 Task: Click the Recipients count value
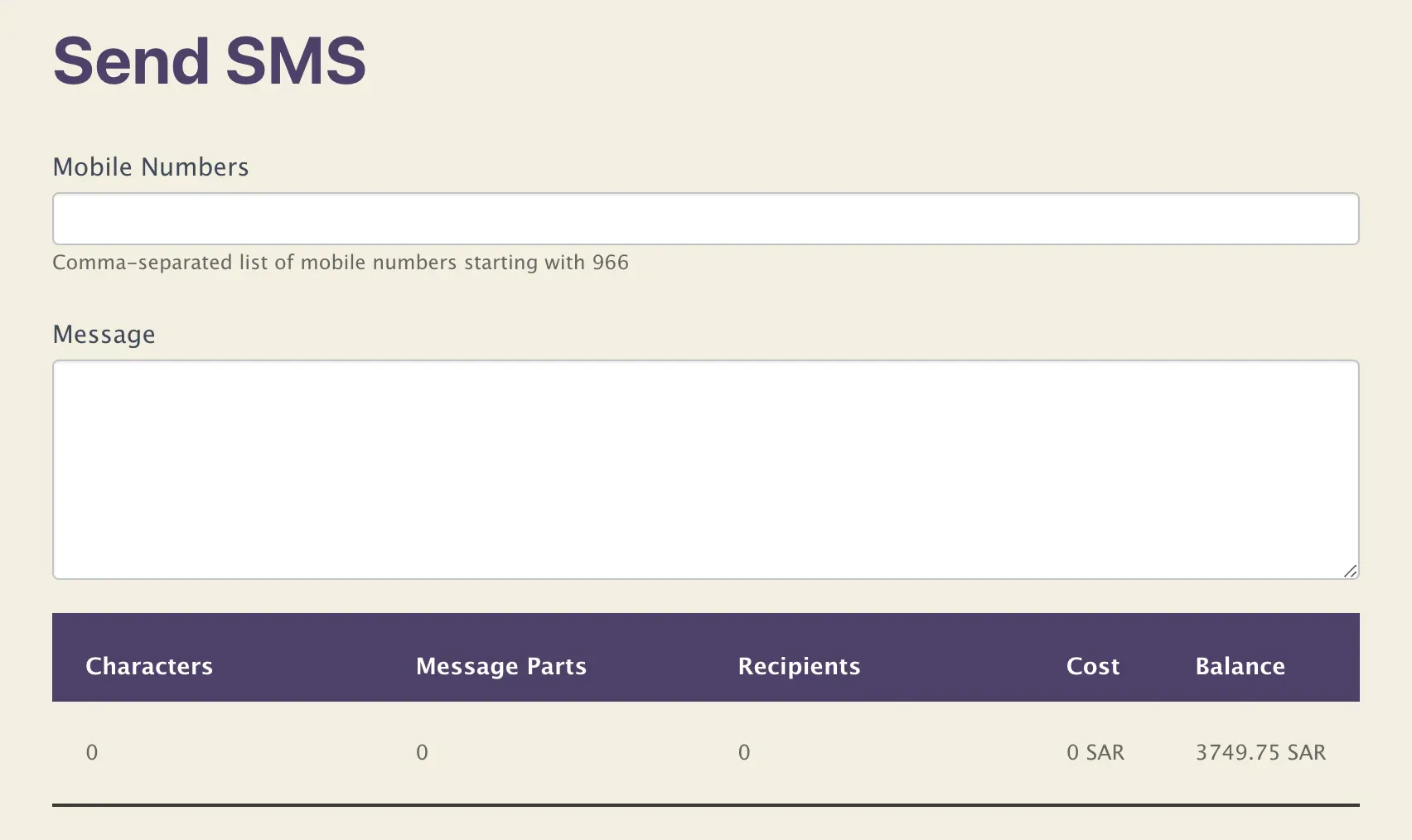(744, 752)
